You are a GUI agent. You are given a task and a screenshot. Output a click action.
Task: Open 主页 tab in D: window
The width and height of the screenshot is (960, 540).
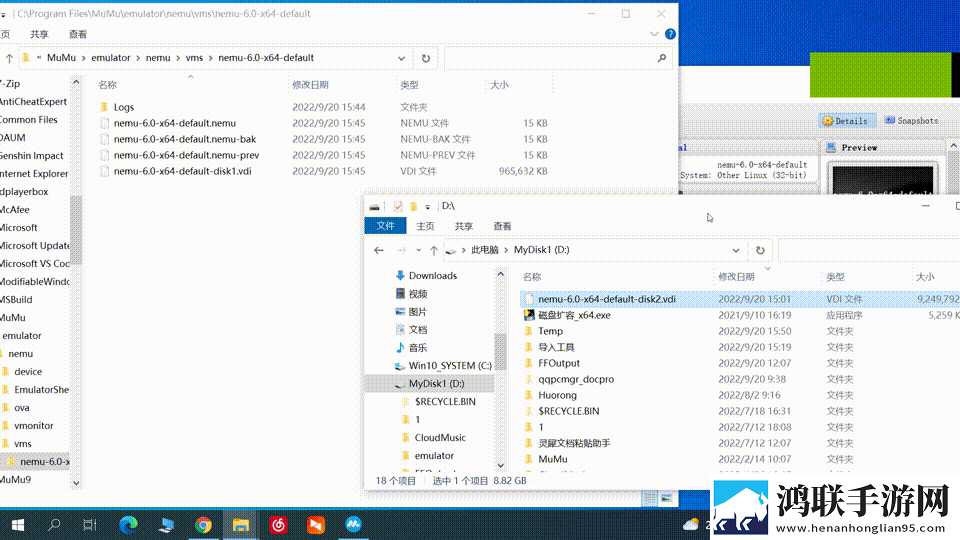[x=426, y=226]
